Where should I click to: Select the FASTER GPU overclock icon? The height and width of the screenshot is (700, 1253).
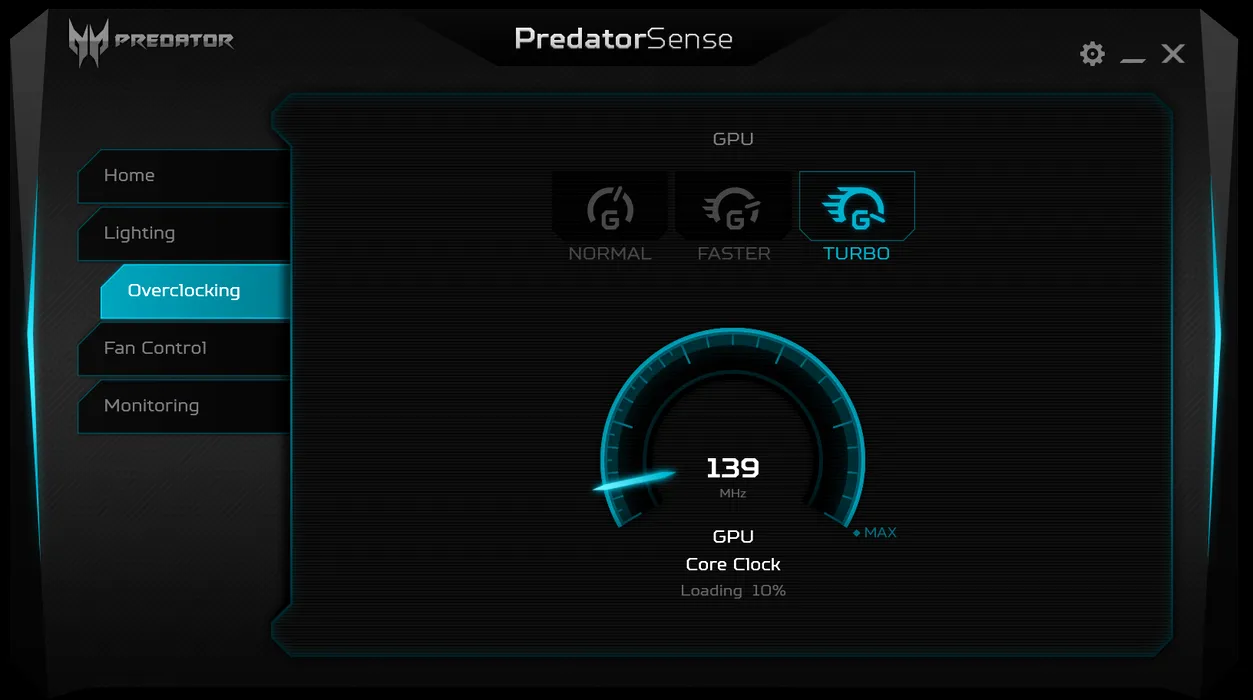click(733, 206)
